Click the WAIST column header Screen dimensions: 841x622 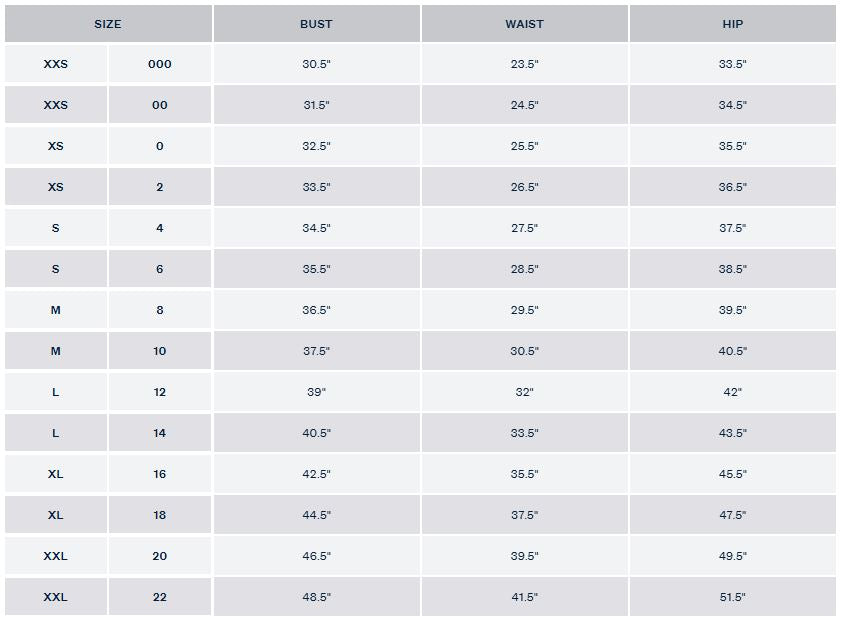pyautogui.click(x=525, y=24)
